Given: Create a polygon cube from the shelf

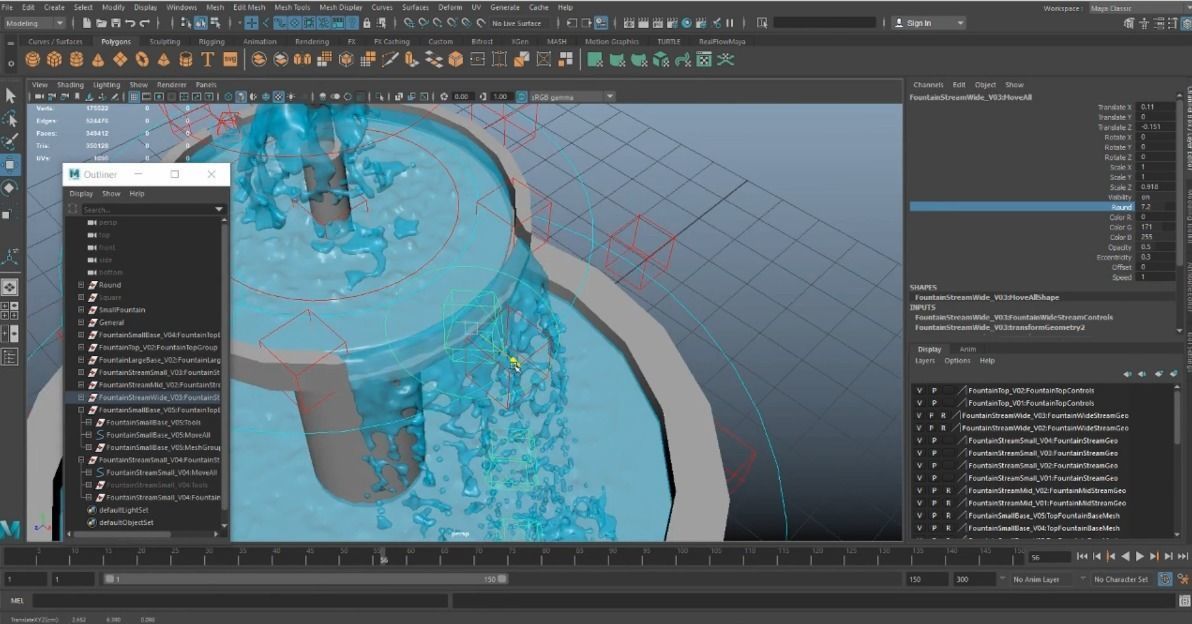Looking at the screenshot, I should tap(54, 59).
